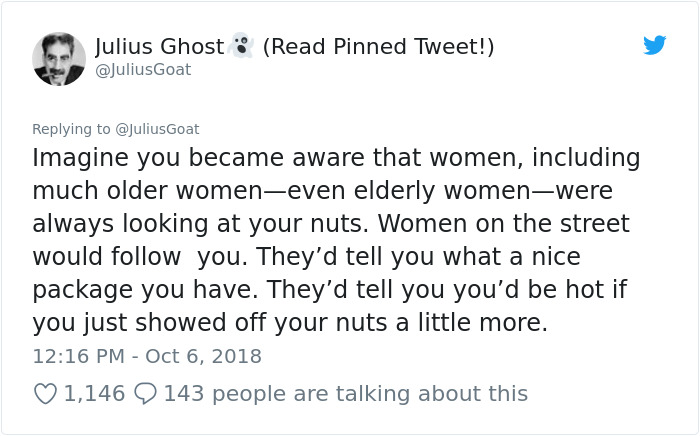Viewport: 700px width, 436px height.
Task: Open the Julius Ghost display name
Action: (158, 47)
